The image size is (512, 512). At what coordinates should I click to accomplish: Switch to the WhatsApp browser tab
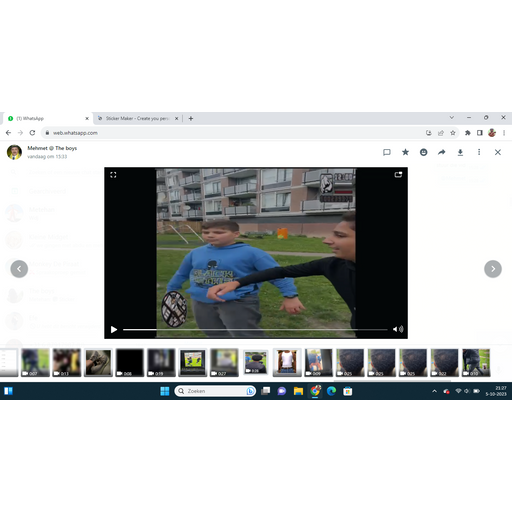(48, 118)
